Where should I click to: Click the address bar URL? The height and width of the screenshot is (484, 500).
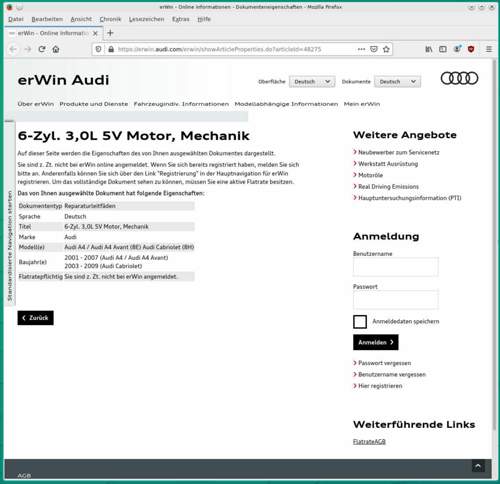click(x=219, y=49)
